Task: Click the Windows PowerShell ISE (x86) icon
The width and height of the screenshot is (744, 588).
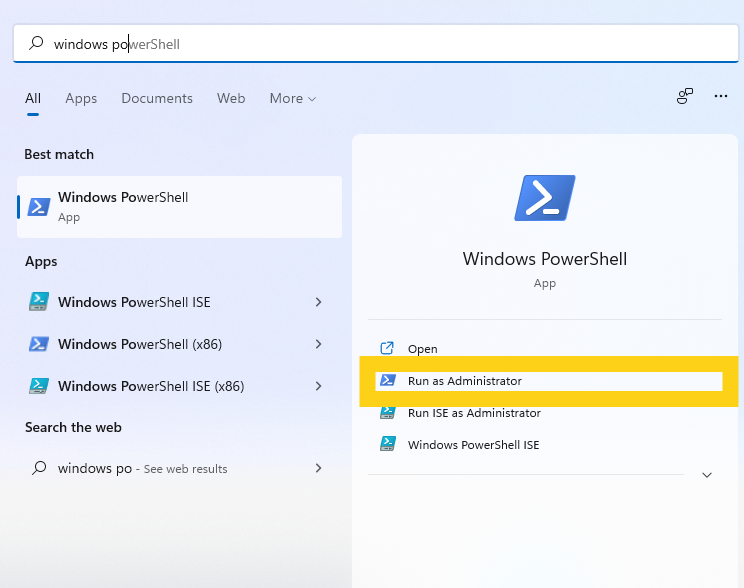Action: [39, 386]
